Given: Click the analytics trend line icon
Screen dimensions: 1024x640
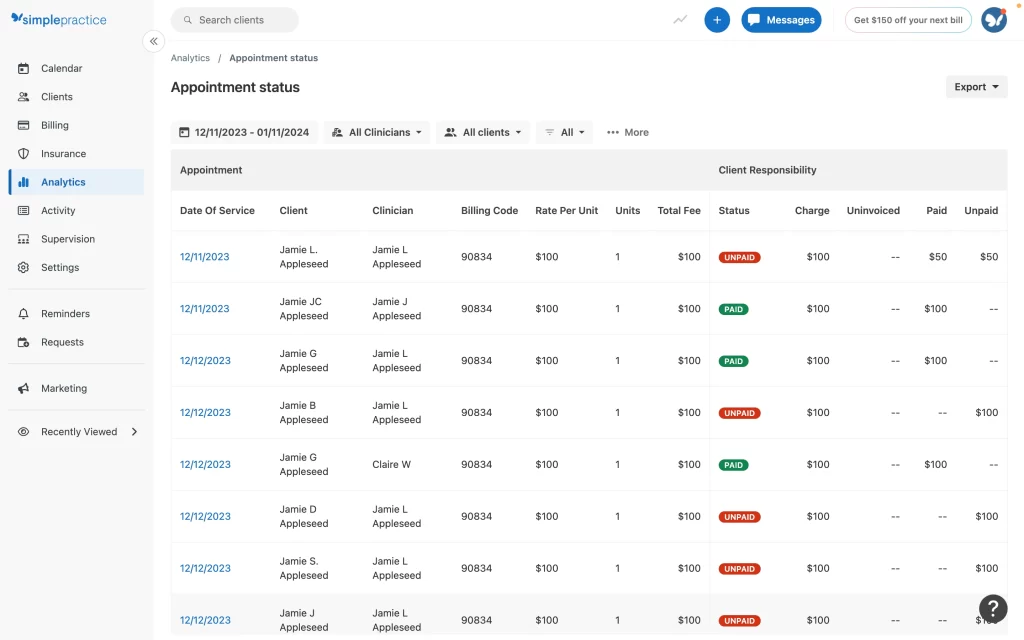Looking at the screenshot, I should 680,20.
